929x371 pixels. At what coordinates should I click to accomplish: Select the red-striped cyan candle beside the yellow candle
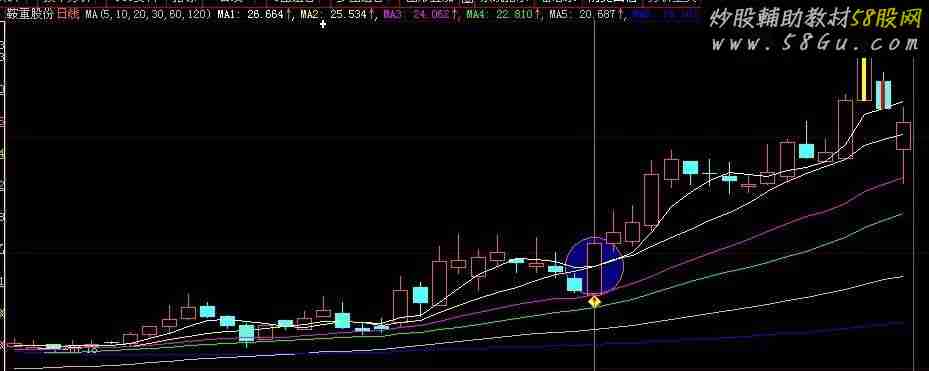tap(883, 95)
